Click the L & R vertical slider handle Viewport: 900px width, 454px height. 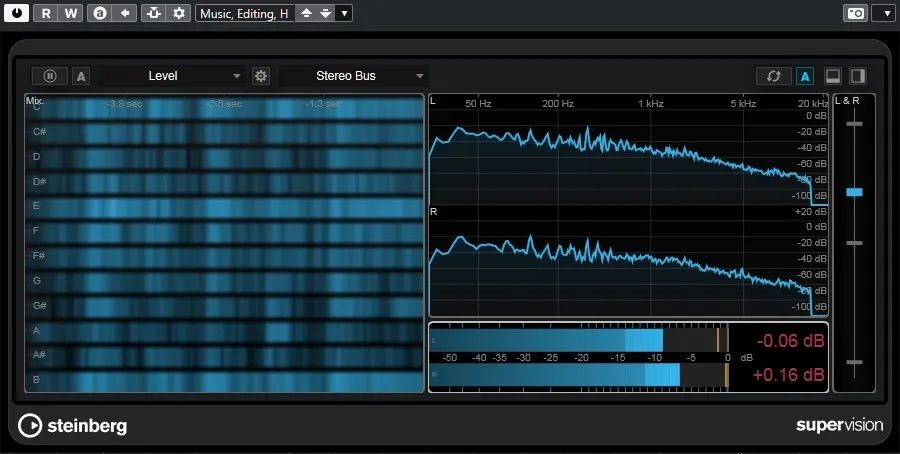coord(854,192)
